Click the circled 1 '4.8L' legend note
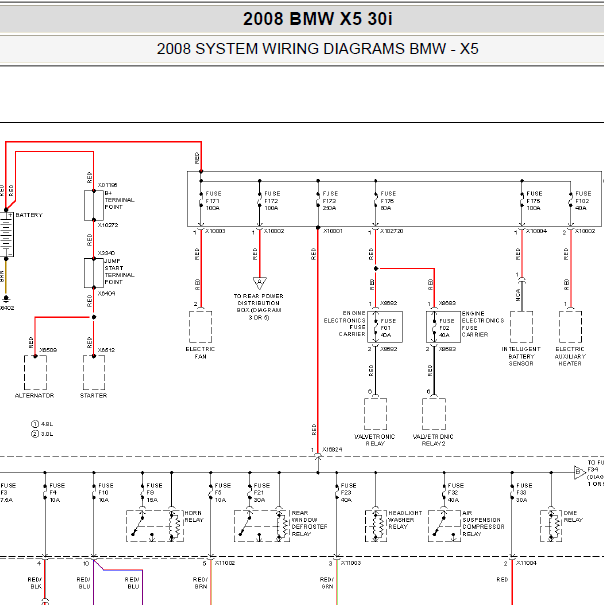Screen dimensions: 604x605 42,424
